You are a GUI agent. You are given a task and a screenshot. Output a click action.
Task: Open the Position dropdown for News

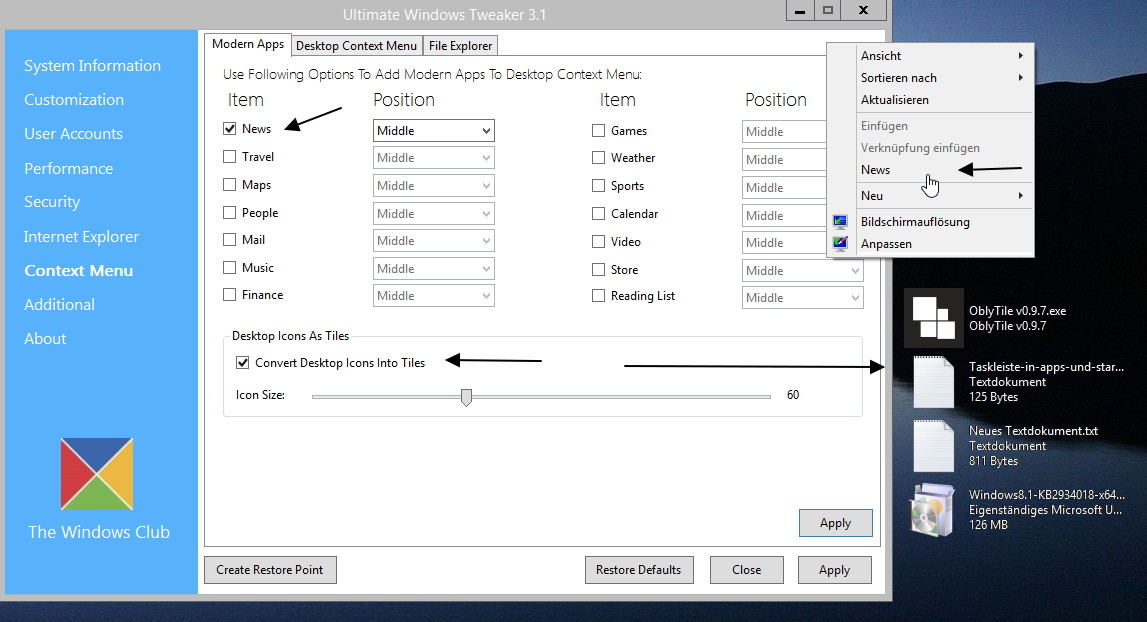[x=434, y=131]
